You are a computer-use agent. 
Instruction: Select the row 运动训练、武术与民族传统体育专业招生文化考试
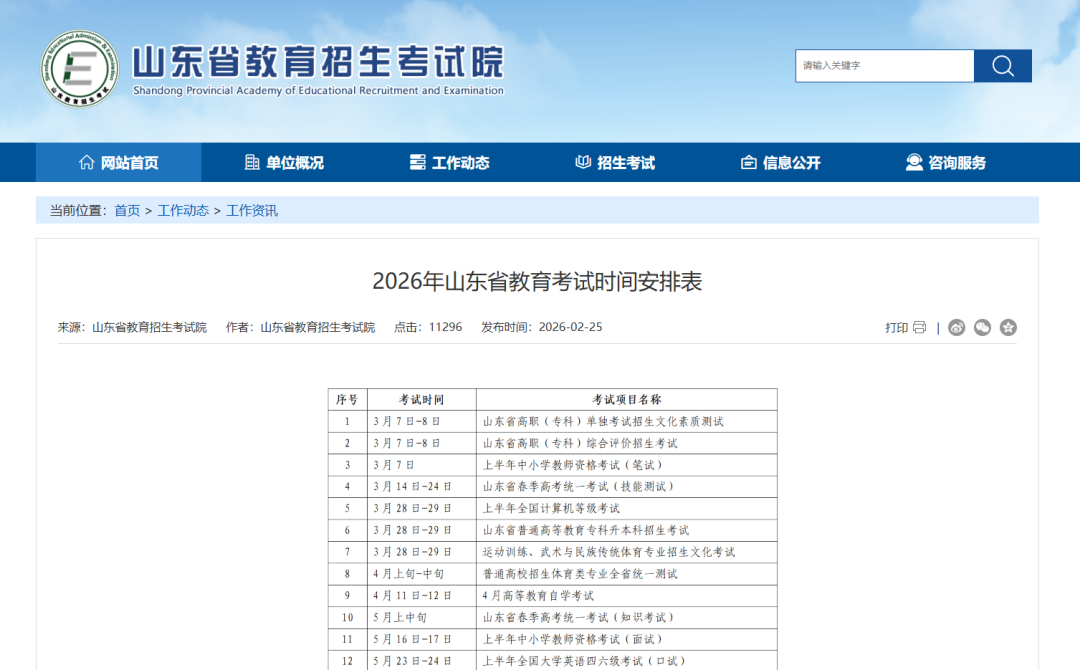552,552
